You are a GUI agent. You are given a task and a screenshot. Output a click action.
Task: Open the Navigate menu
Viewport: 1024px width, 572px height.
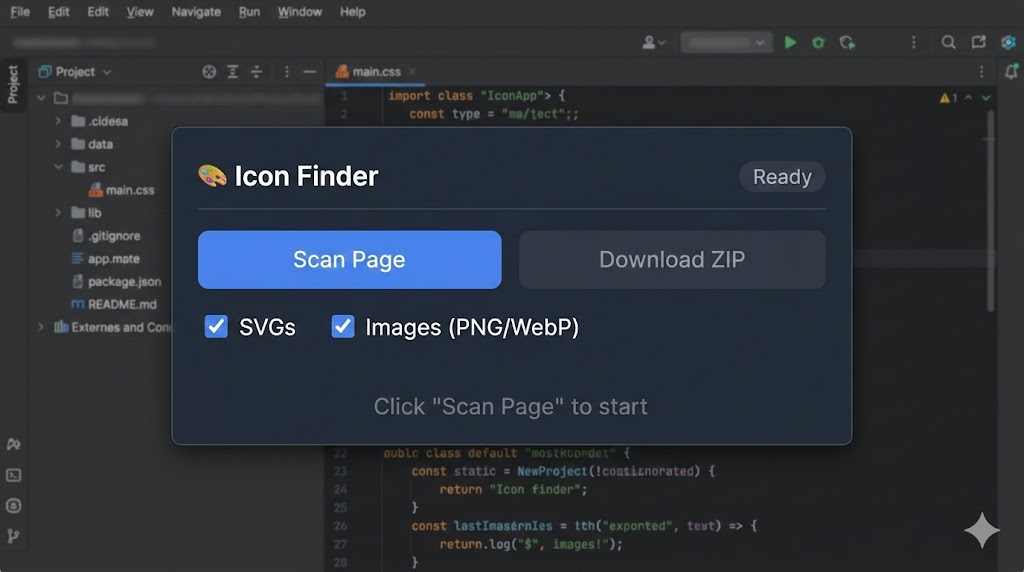point(196,12)
